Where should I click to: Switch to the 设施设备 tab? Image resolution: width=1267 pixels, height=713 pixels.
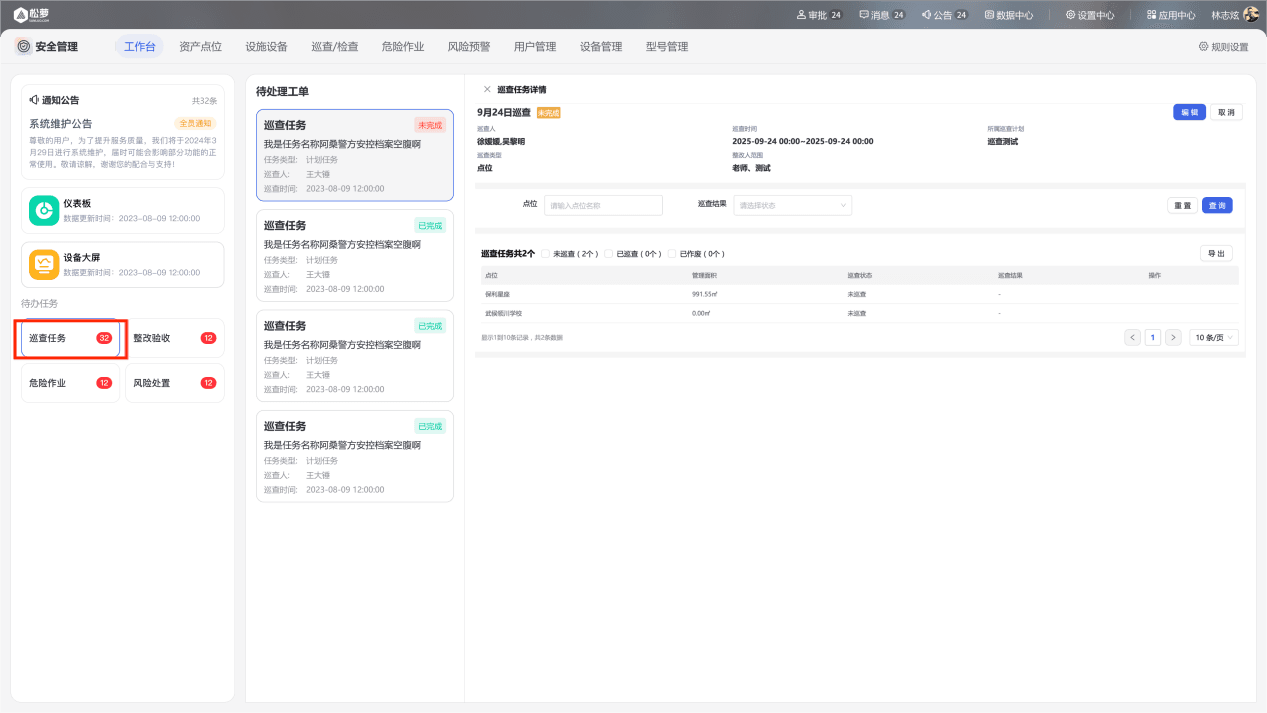tap(266, 47)
